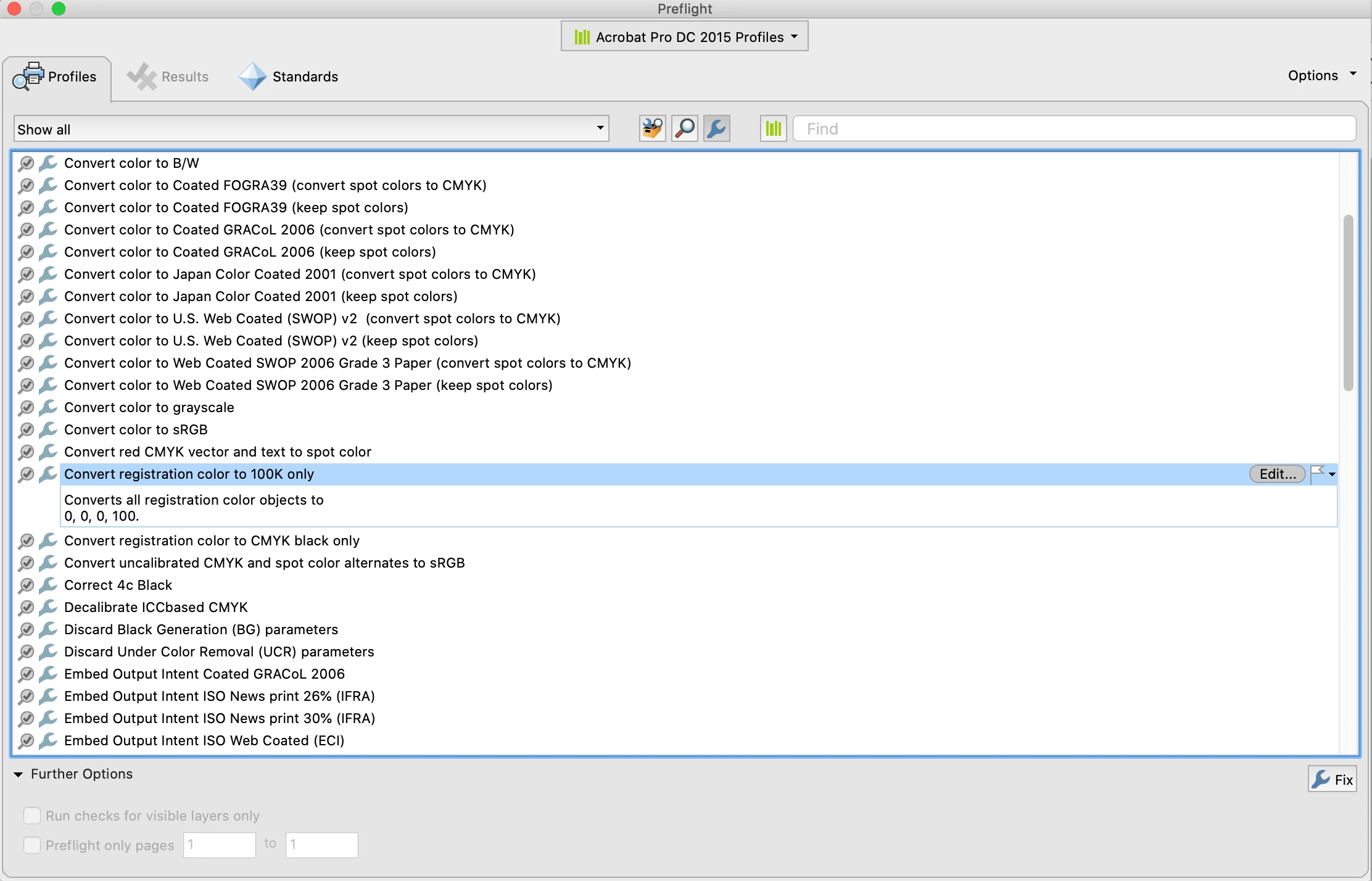The width and height of the screenshot is (1372, 881).
Task: Click flag icon on selected fixup row
Action: pyautogui.click(x=1318, y=474)
